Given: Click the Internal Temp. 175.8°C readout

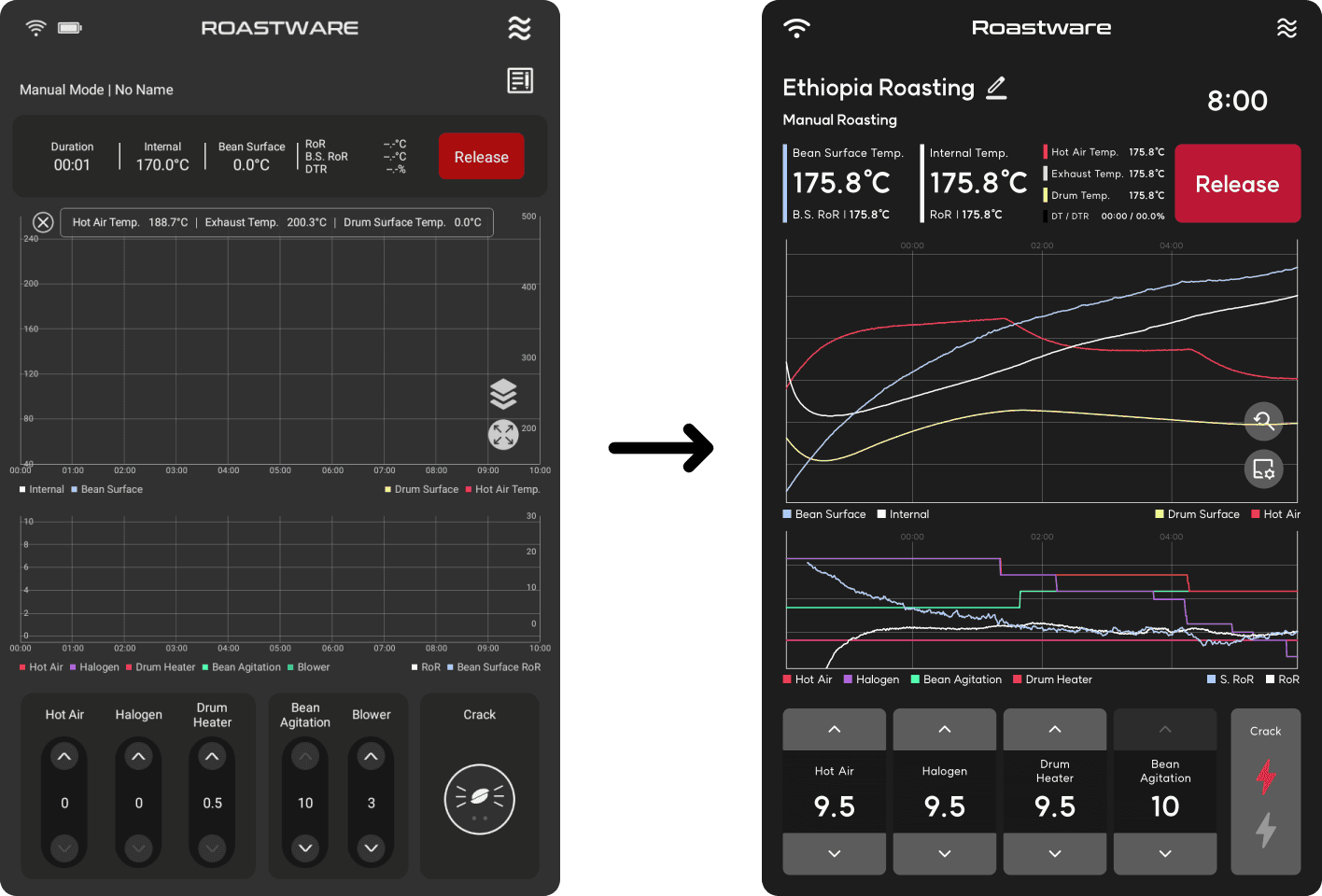Looking at the screenshot, I should coord(977,183).
